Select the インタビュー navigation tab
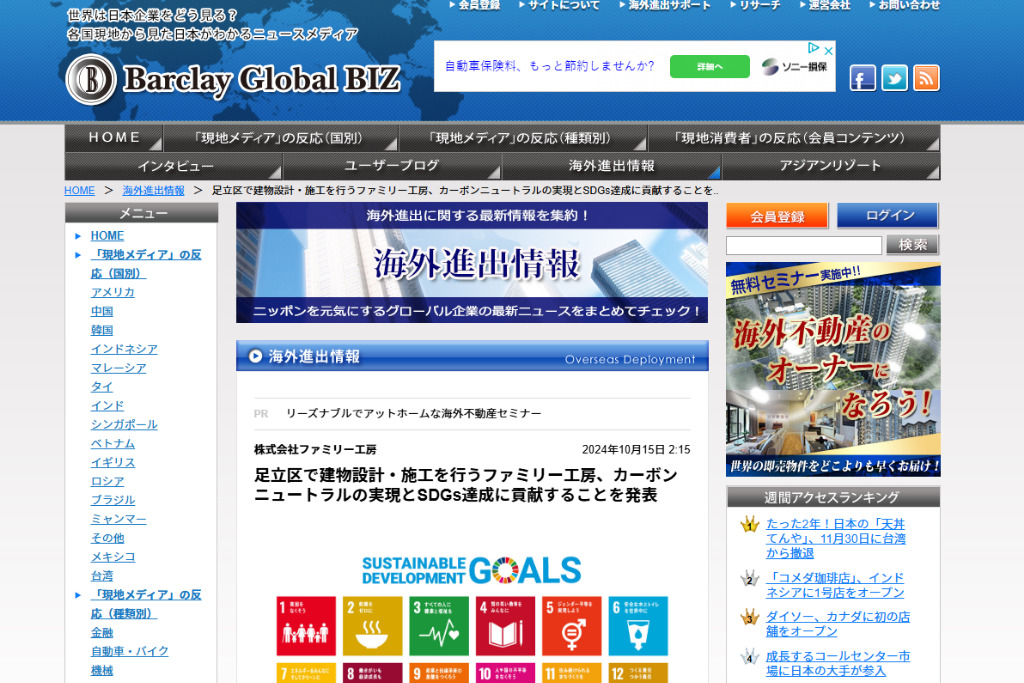 [x=174, y=166]
